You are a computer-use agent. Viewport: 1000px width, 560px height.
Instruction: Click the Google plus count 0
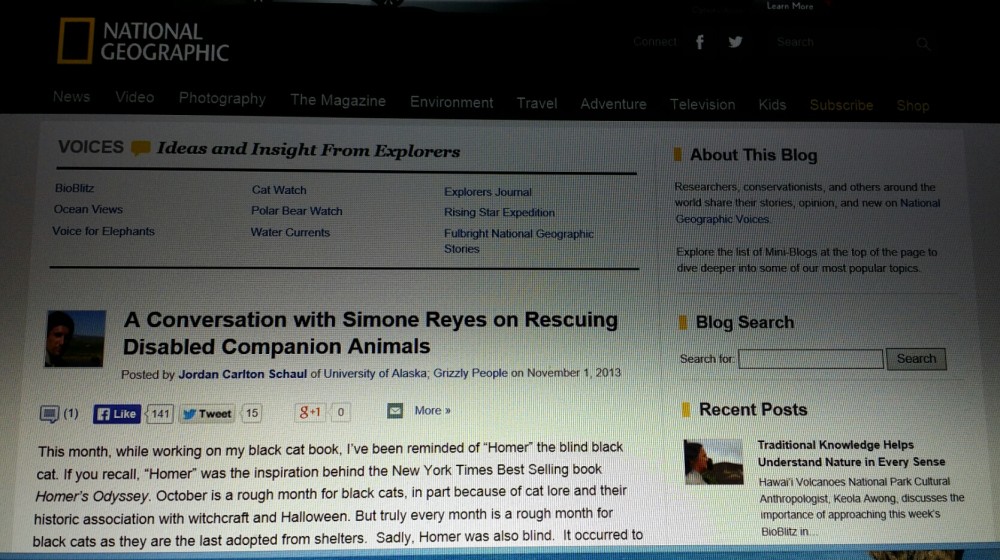[x=341, y=413]
